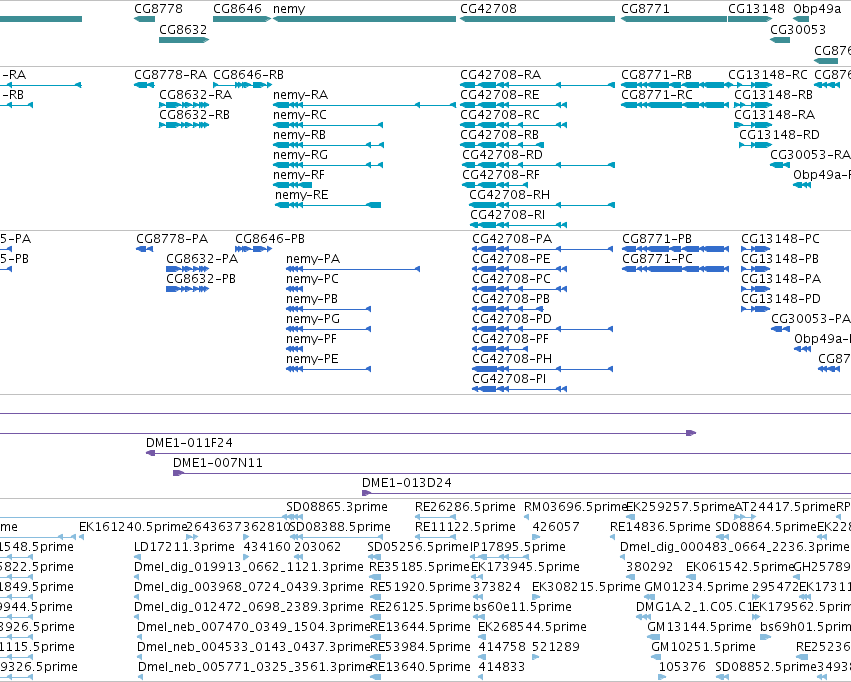The image size is (851, 682).
Task: Select the CG42708 gene span
Action: [x=537, y=19]
